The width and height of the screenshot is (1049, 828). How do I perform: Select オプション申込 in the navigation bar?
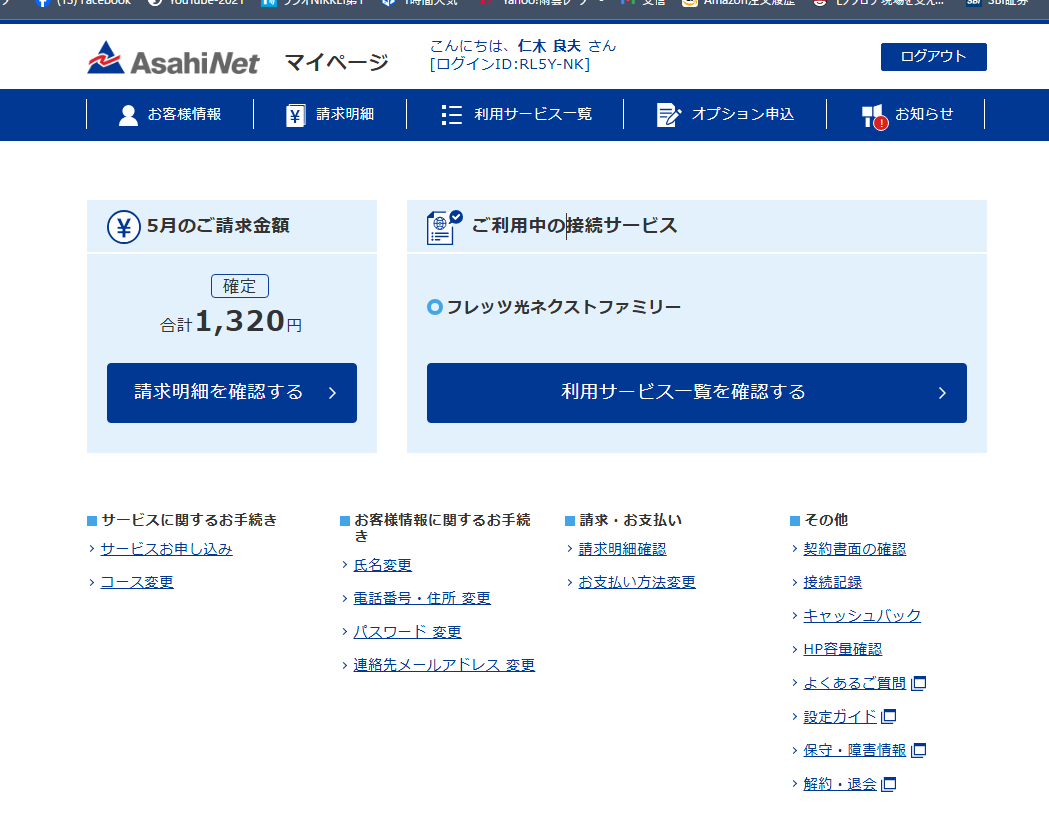coord(725,114)
